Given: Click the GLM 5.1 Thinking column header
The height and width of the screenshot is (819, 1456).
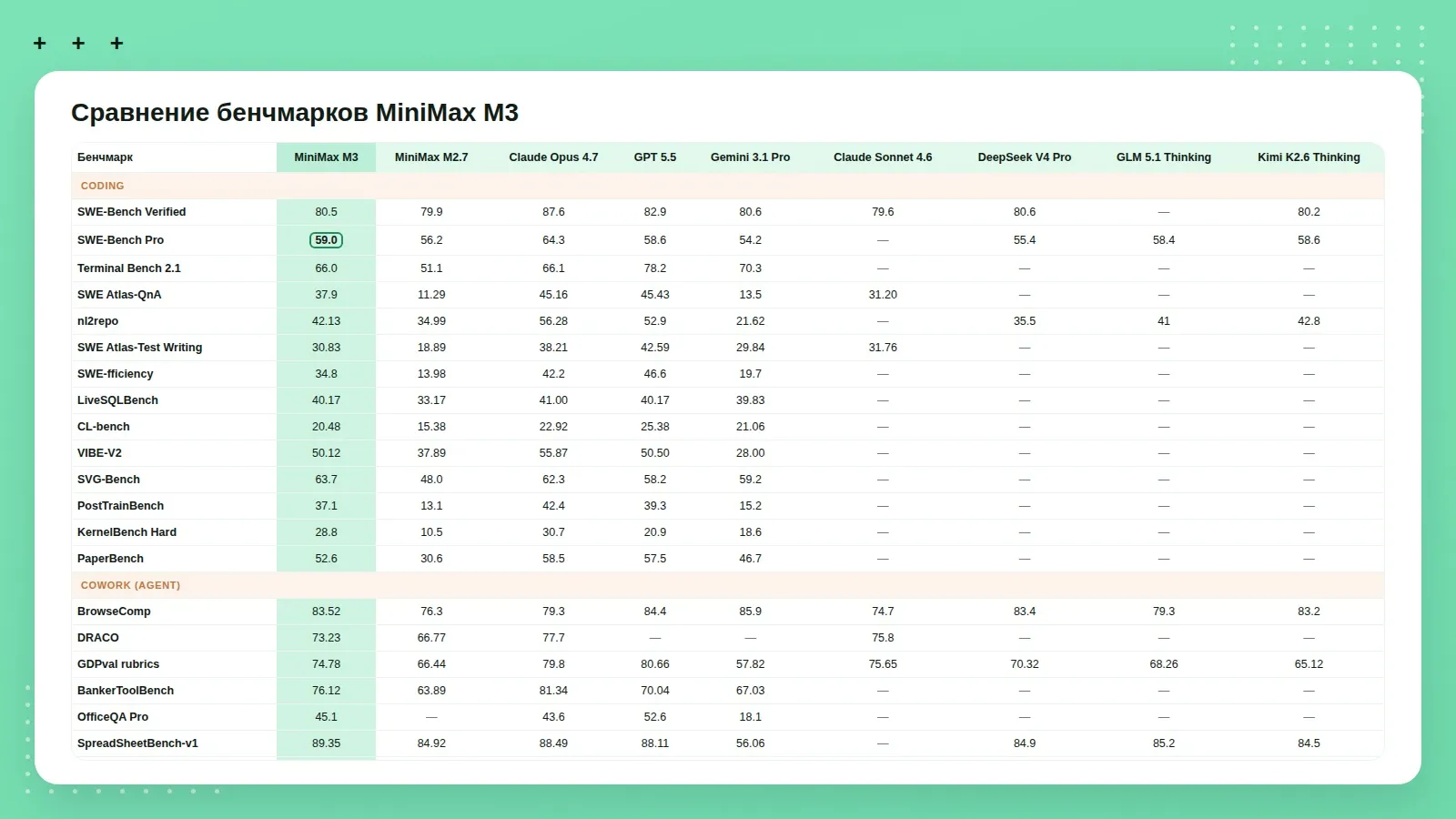Looking at the screenshot, I should coord(1164,157).
